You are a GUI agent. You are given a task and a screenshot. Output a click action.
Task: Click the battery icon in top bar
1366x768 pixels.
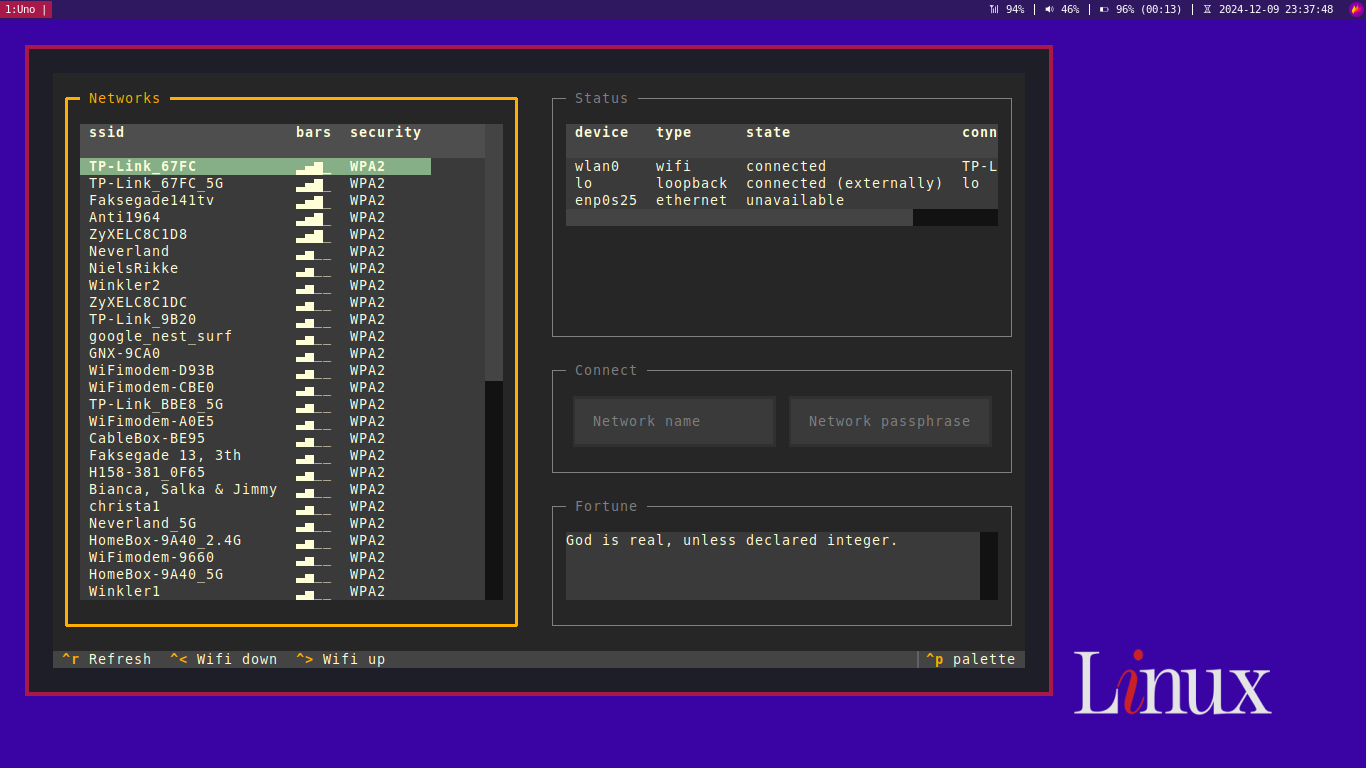point(1104,9)
